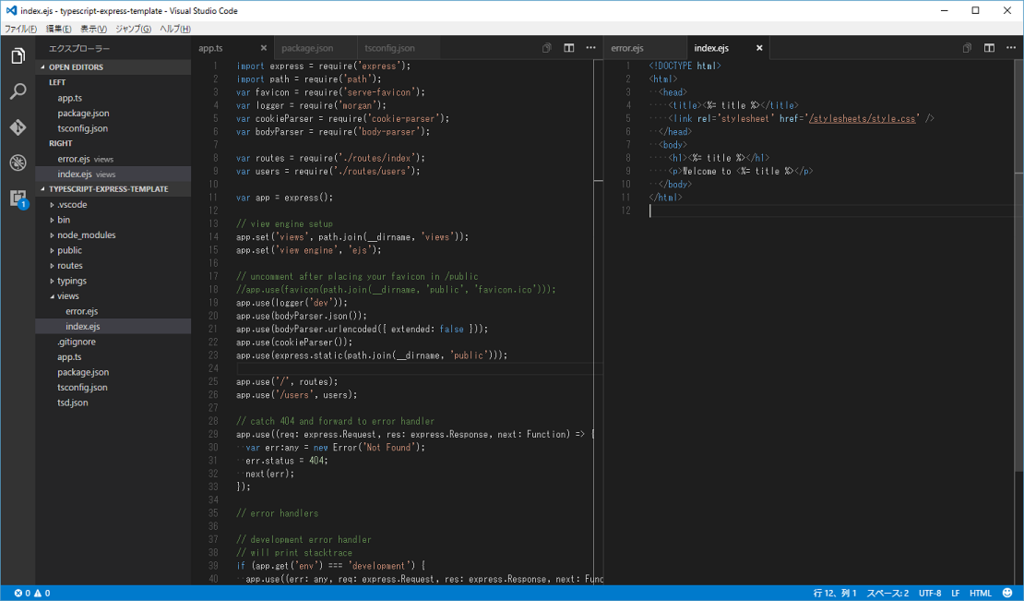Collapse the views folder

coord(113,296)
